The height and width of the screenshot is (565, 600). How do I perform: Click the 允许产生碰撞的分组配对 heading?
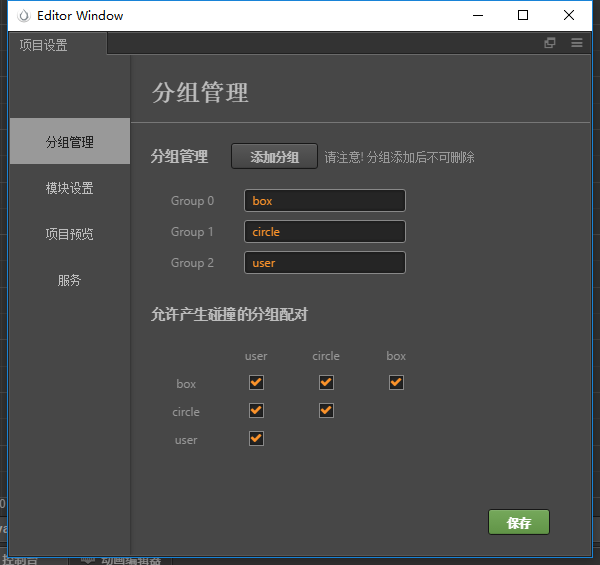pyautogui.click(x=229, y=314)
